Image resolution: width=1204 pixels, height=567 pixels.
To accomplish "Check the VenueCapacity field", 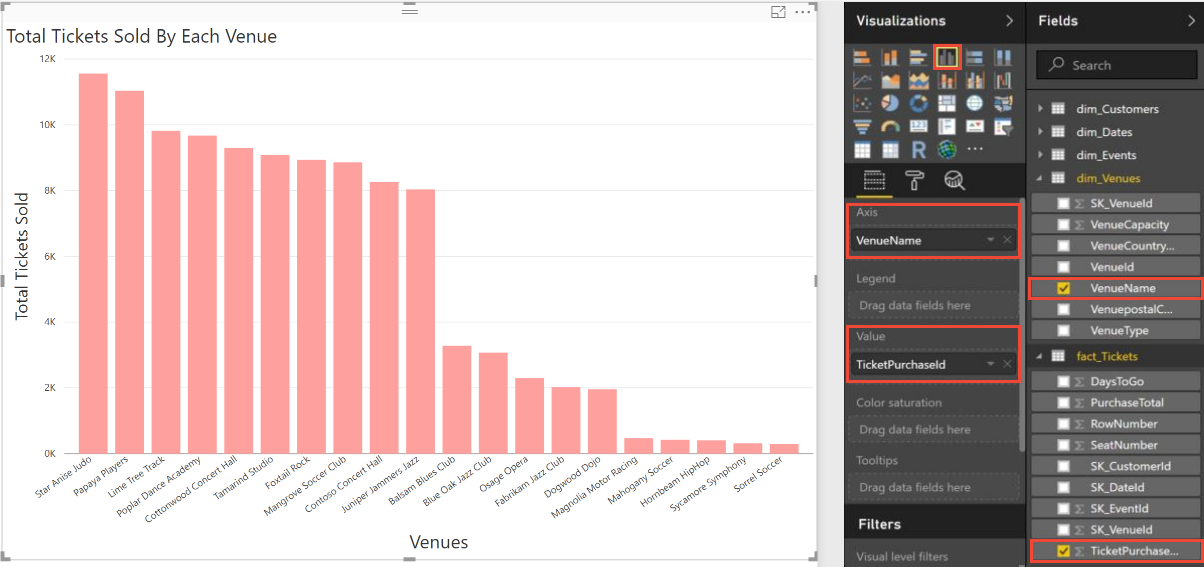I will (x=1063, y=224).
